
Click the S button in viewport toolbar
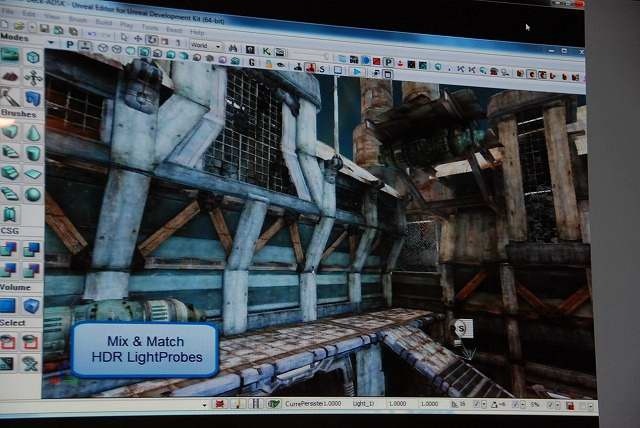(x=322, y=69)
